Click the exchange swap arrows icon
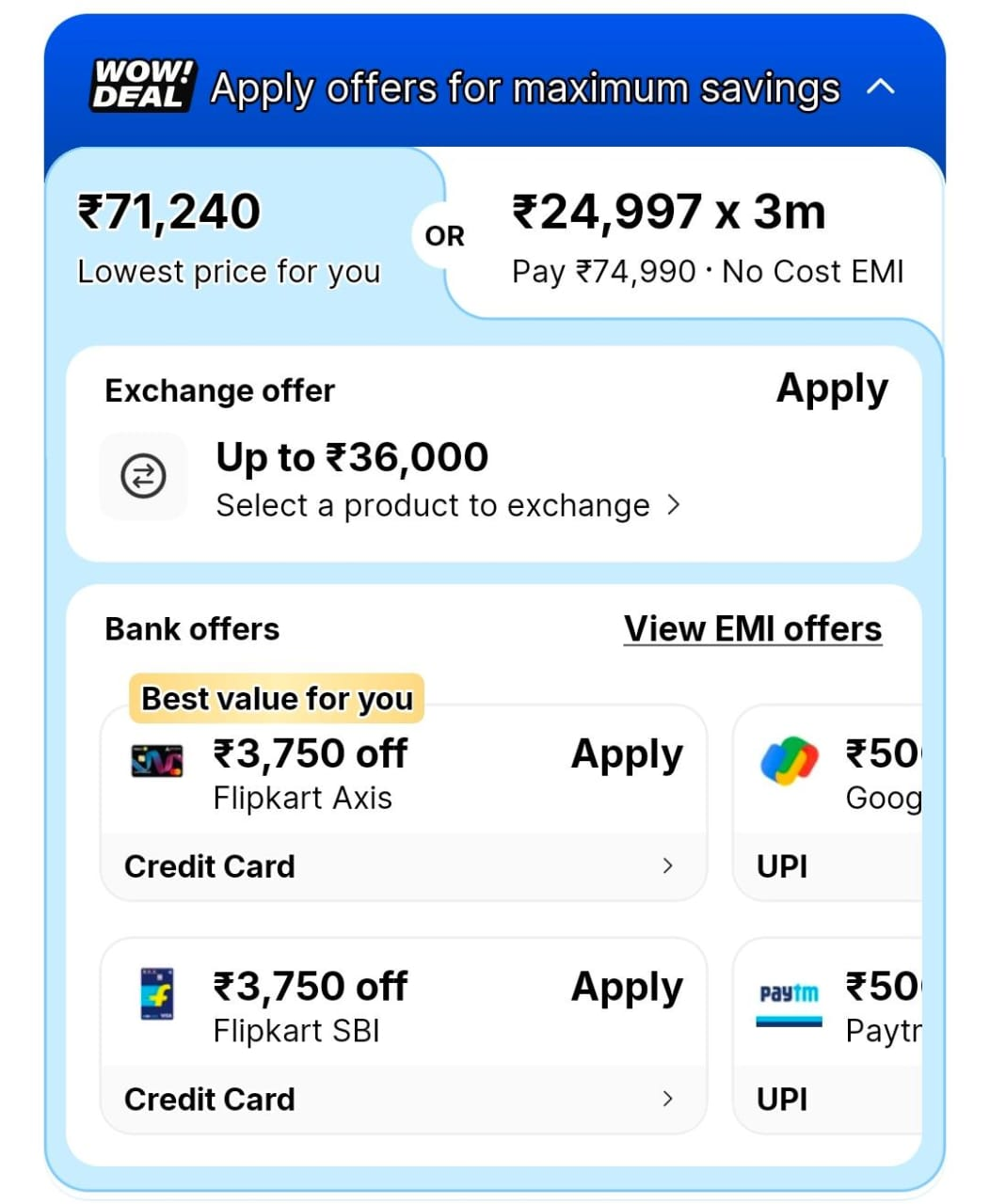990x1204 pixels. tap(143, 476)
